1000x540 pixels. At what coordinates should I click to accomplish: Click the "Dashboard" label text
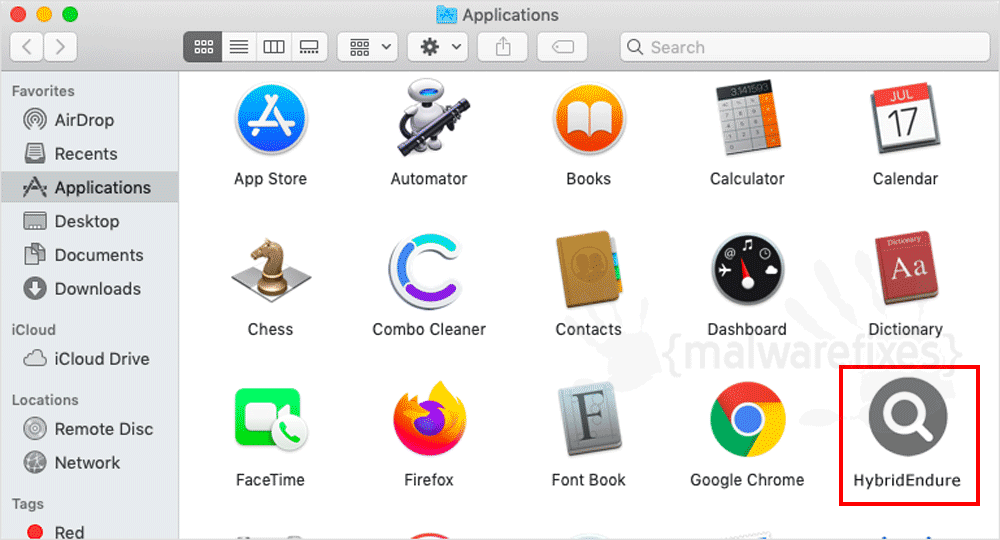(x=747, y=330)
